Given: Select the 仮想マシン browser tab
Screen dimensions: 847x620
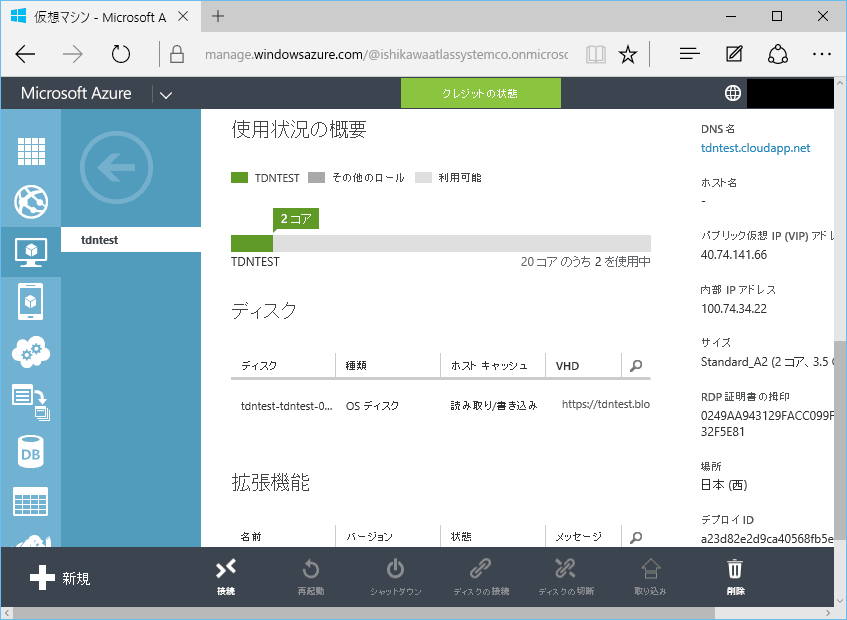Looking at the screenshot, I should click(x=100, y=17).
